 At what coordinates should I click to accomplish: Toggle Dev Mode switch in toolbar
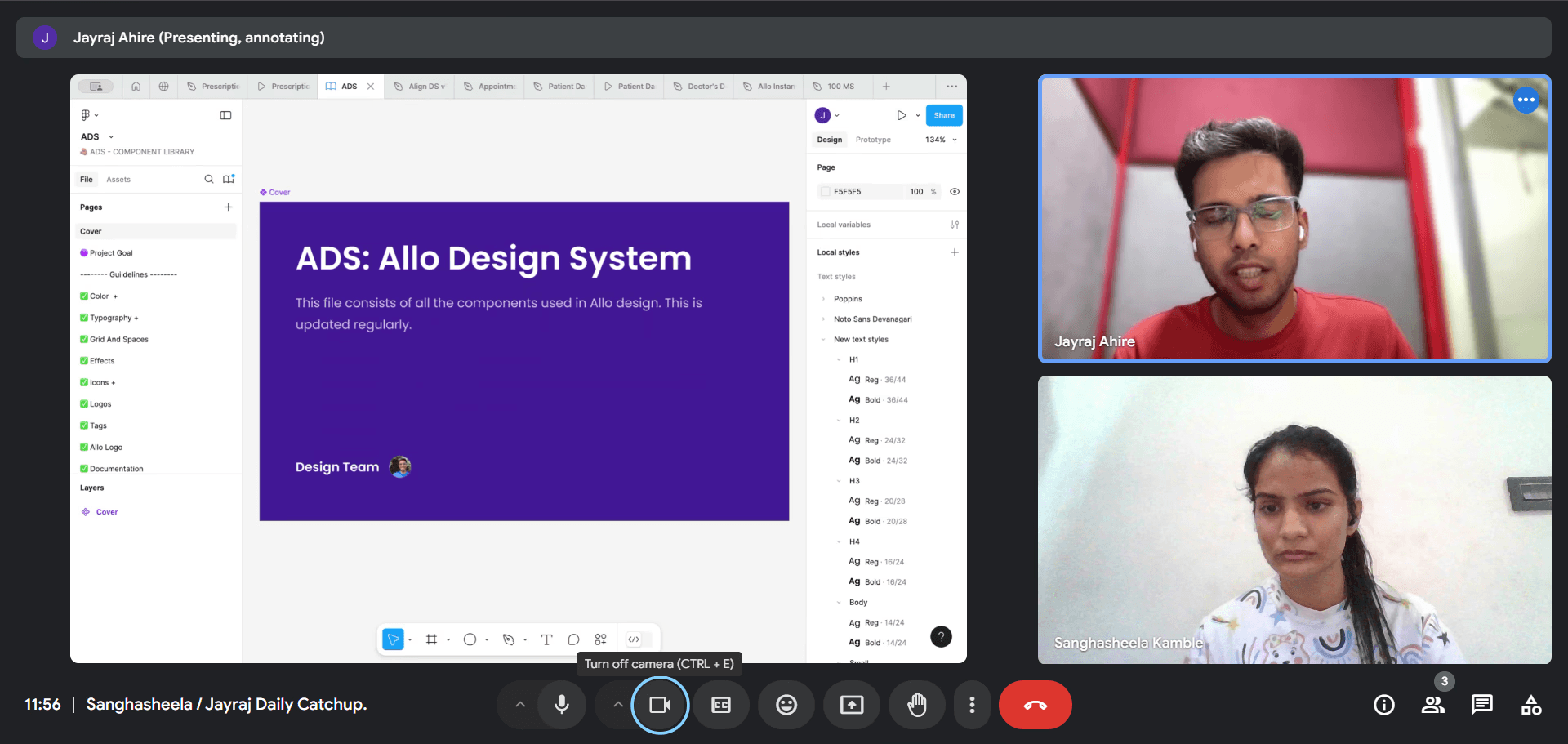coord(639,639)
